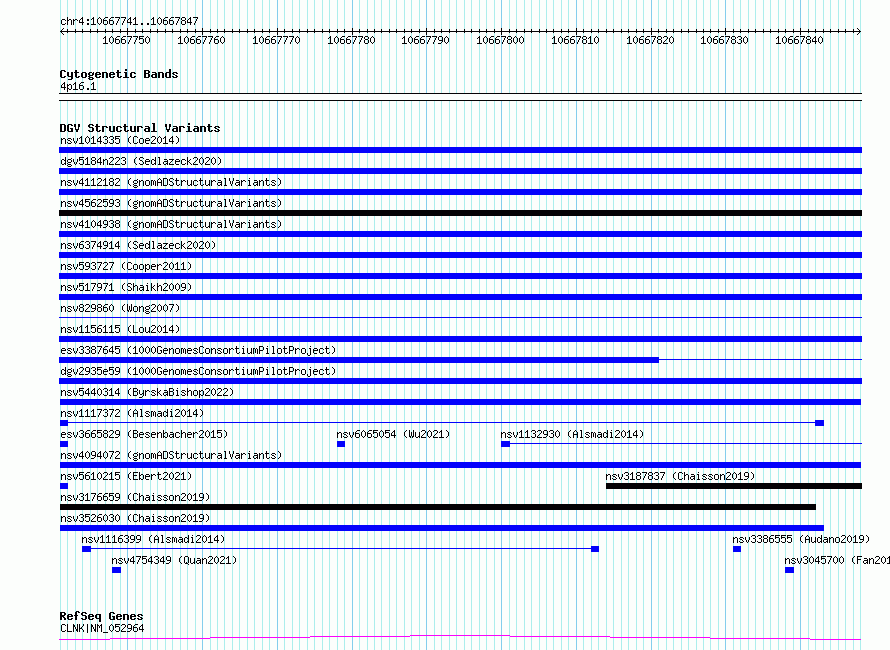
Task: Open the RefSeq Genes track heading
Action: (102, 616)
